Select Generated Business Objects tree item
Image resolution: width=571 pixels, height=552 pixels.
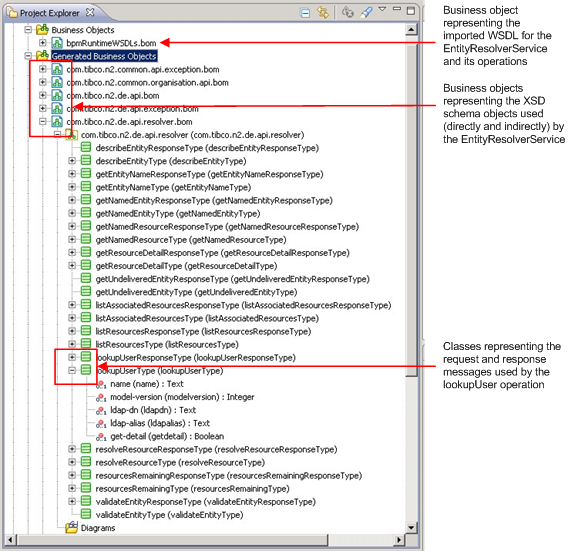click(104, 56)
